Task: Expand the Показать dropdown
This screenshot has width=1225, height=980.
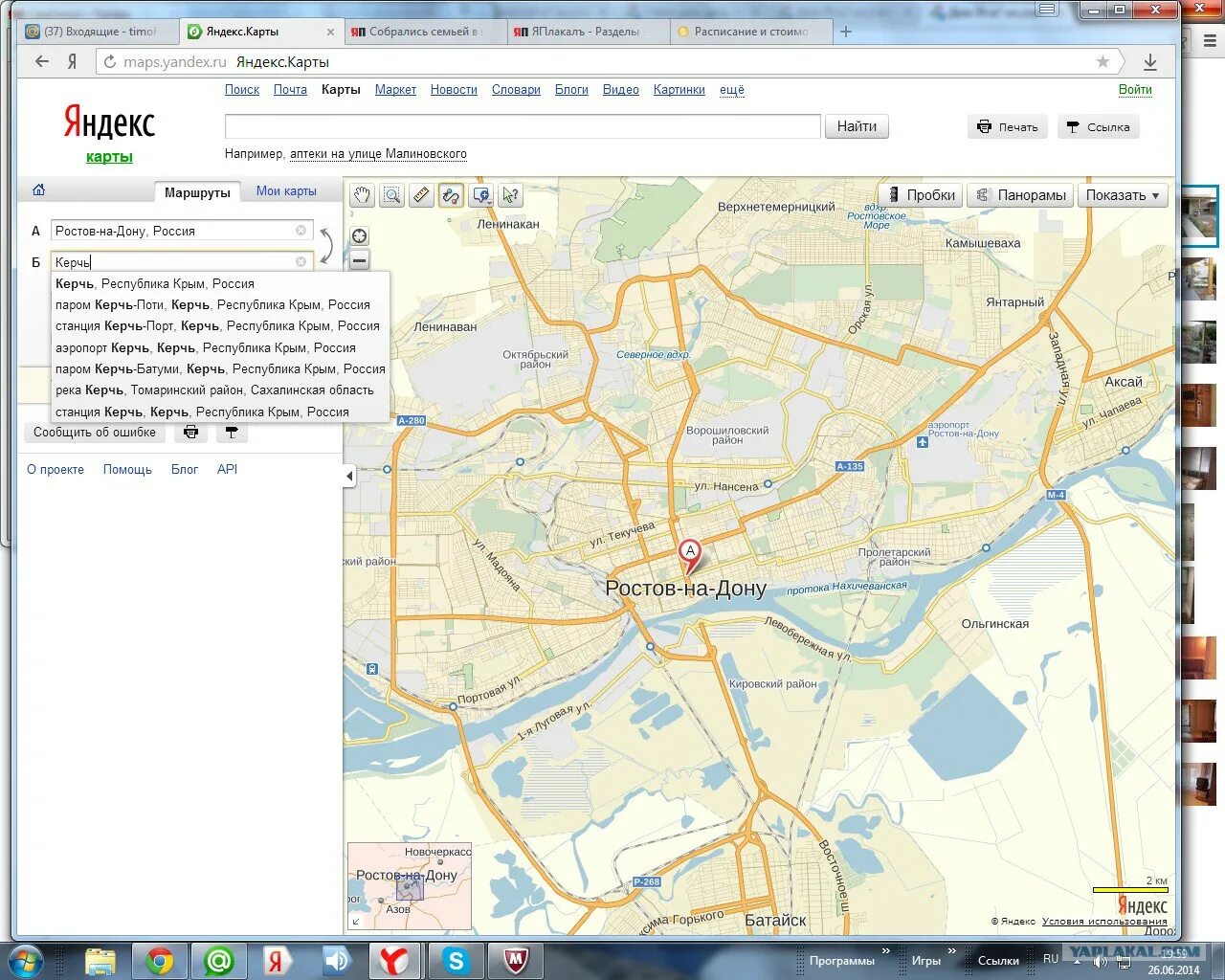Action: [1124, 195]
